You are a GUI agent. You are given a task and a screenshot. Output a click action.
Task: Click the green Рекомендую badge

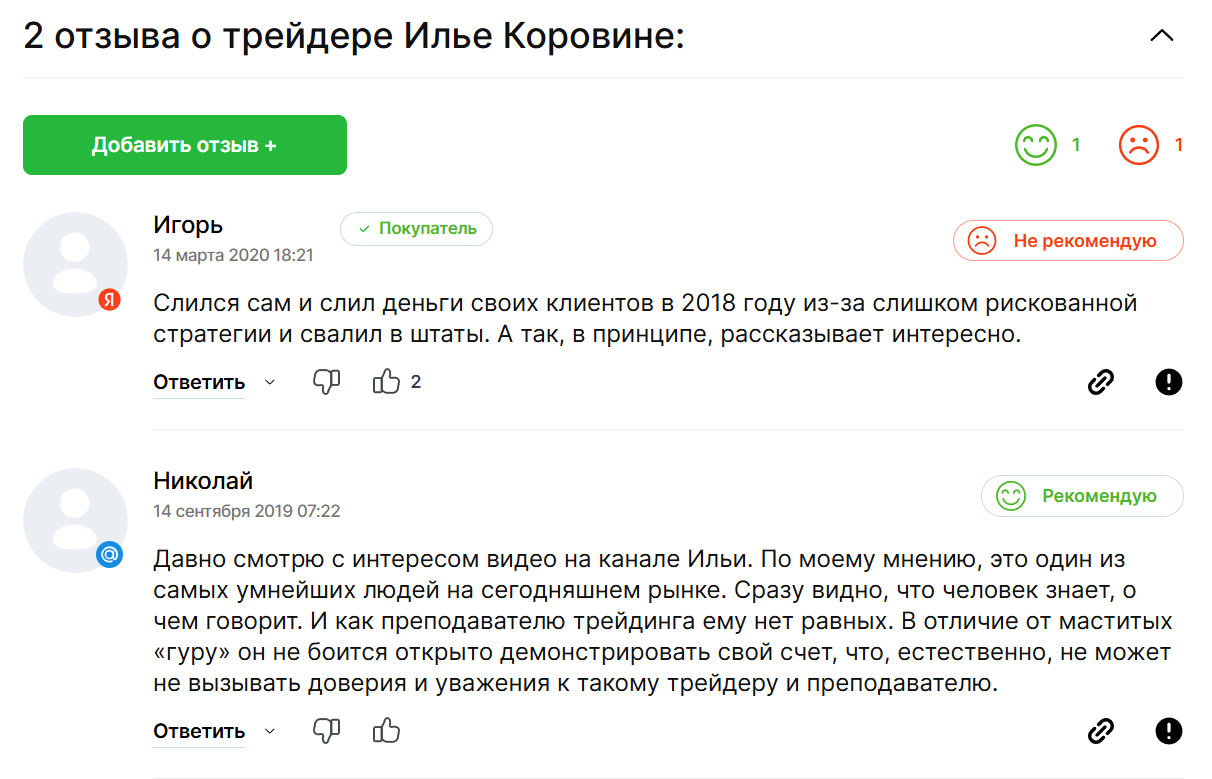(1082, 496)
